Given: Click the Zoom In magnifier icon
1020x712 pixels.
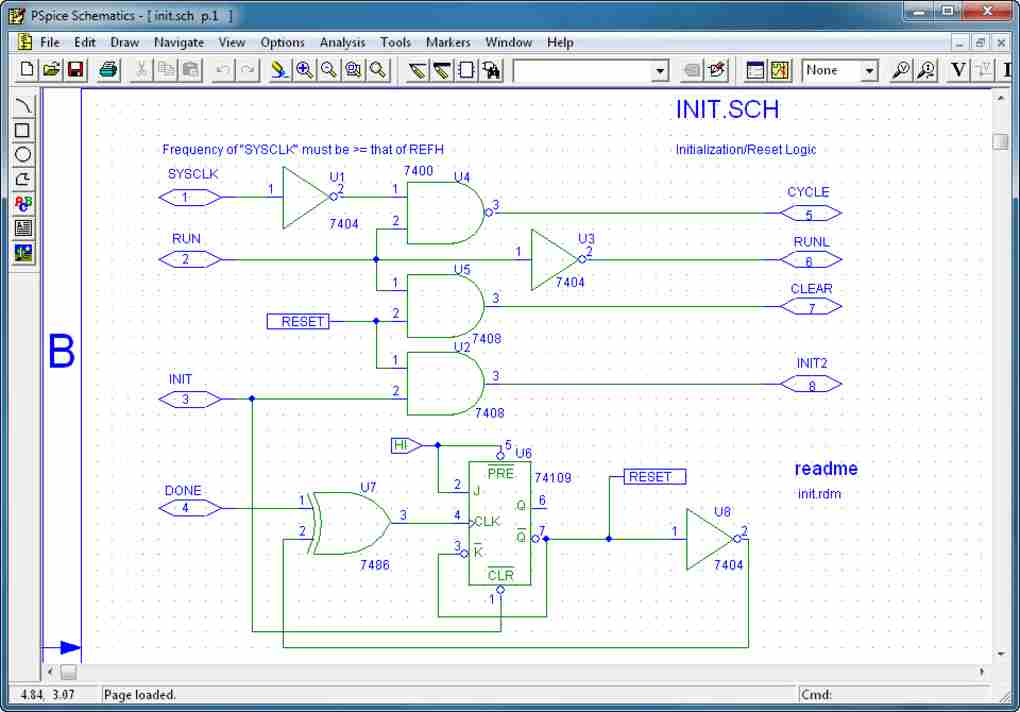Looking at the screenshot, I should [x=304, y=70].
